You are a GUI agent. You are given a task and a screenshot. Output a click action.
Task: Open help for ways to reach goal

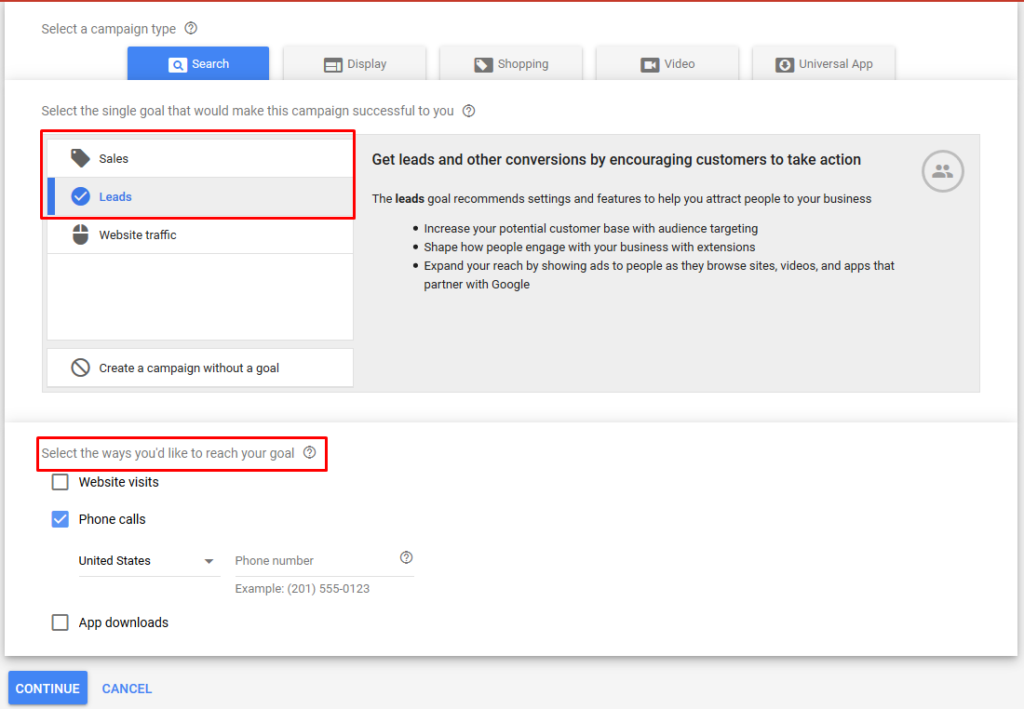click(310, 452)
